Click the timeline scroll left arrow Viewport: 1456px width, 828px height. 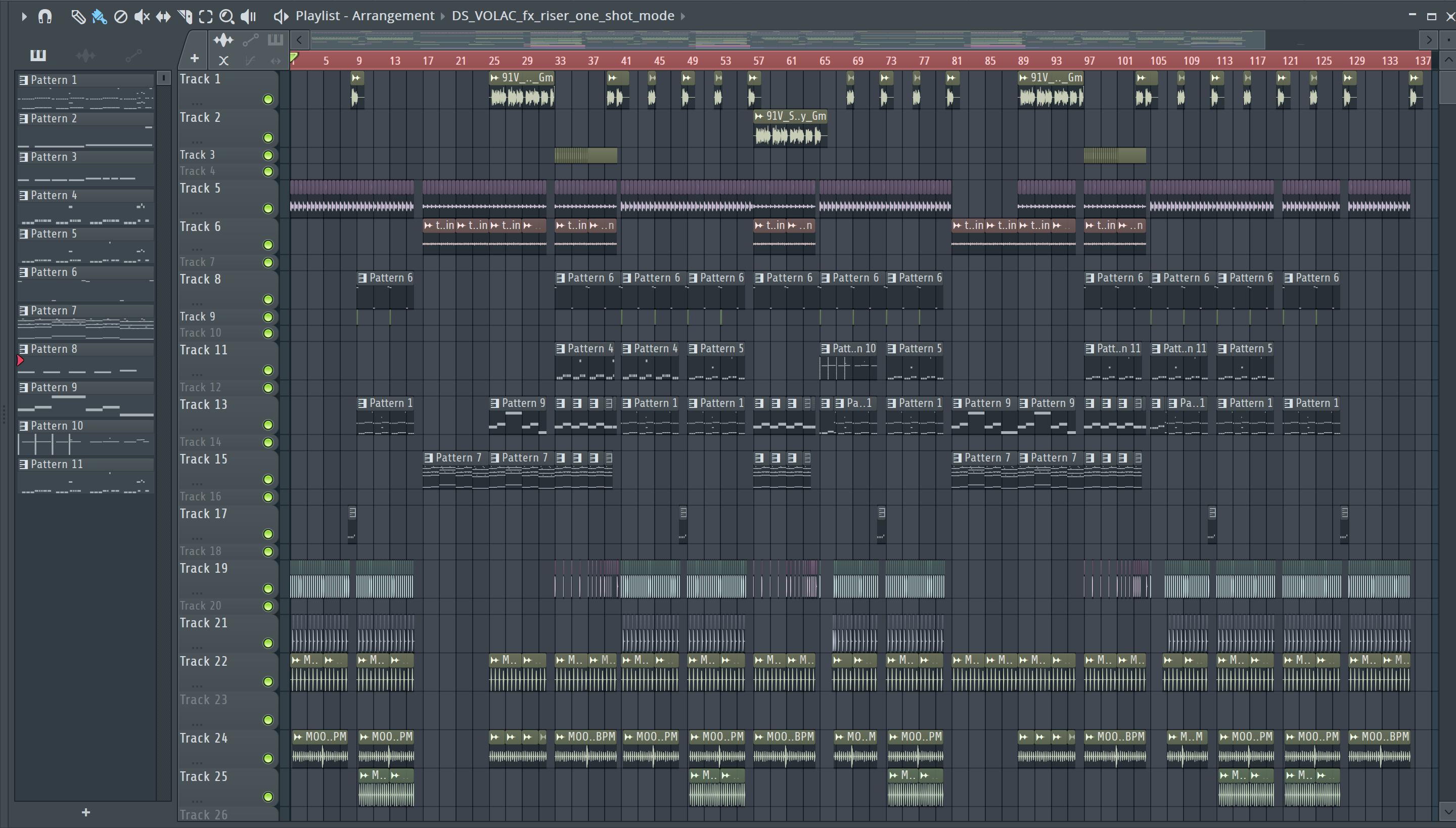point(299,40)
